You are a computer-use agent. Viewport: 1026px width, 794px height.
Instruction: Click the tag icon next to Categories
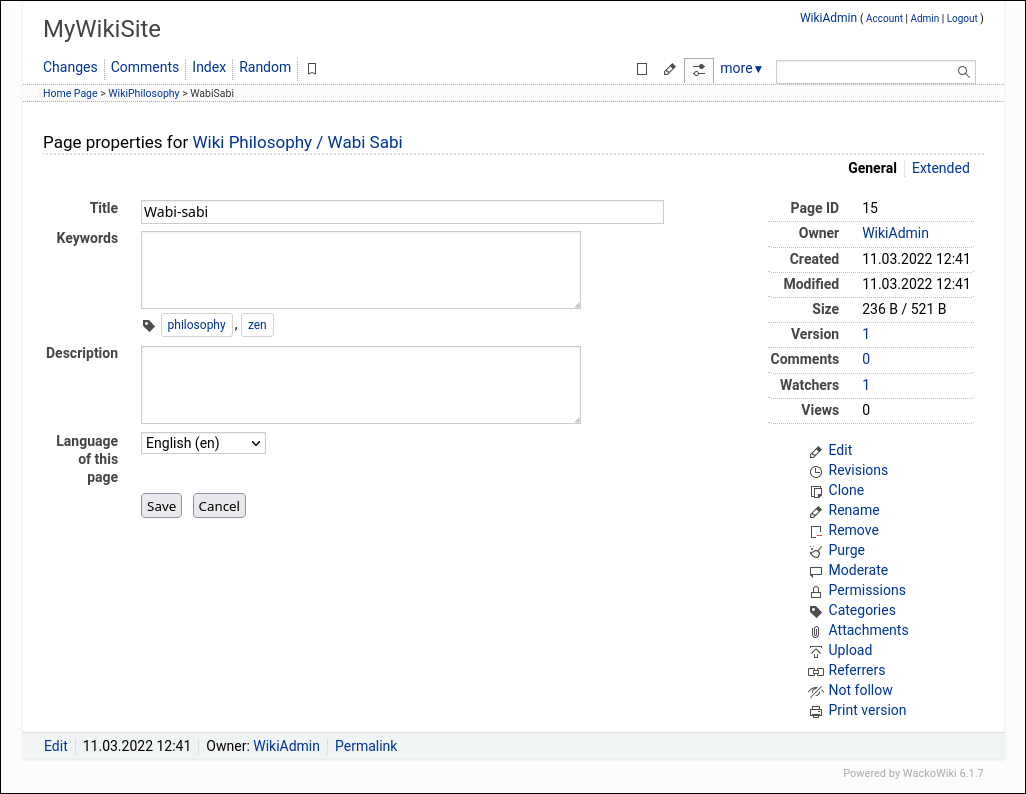pos(816,610)
